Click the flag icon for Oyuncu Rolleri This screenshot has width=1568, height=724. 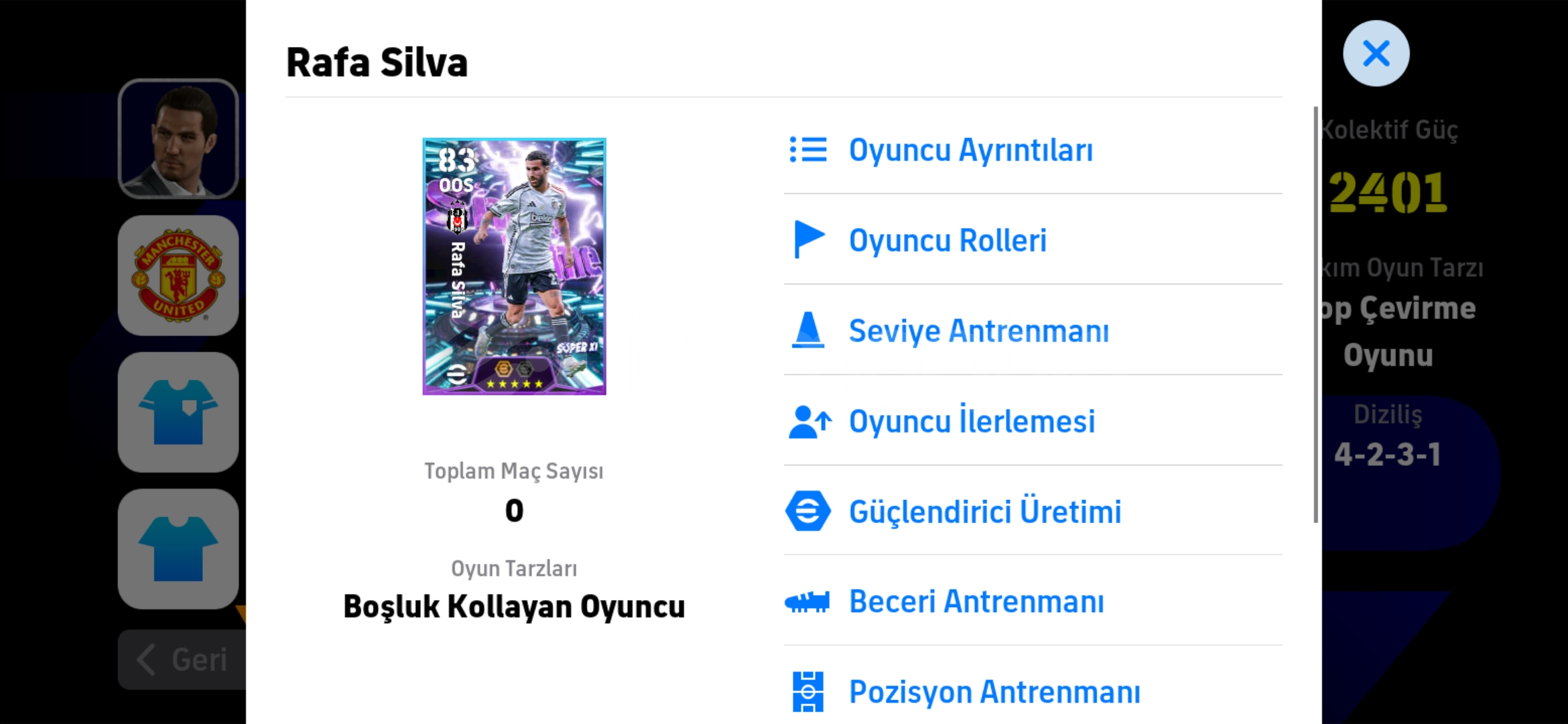pos(808,239)
